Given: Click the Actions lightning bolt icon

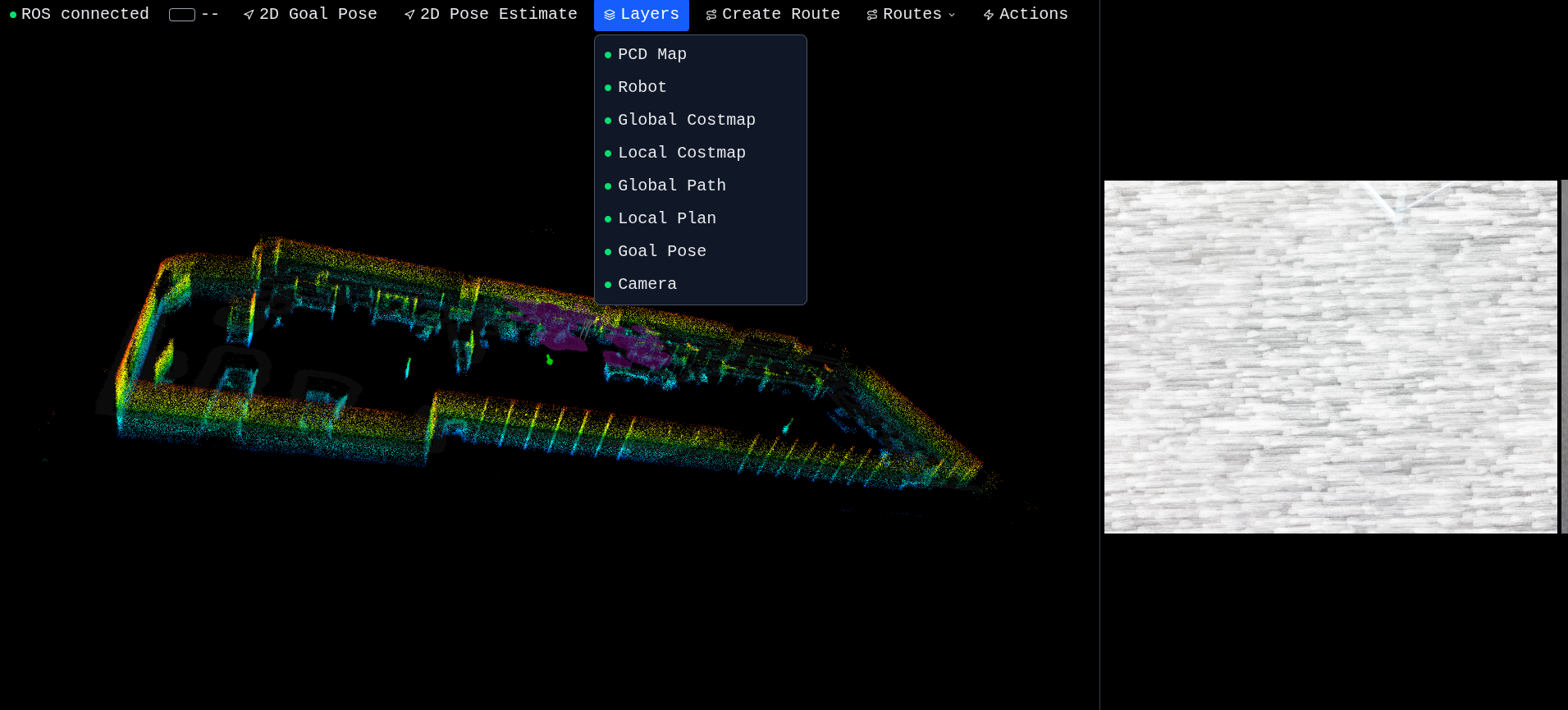Looking at the screenshot, I should pyautogui.click(x=989, y=15).
